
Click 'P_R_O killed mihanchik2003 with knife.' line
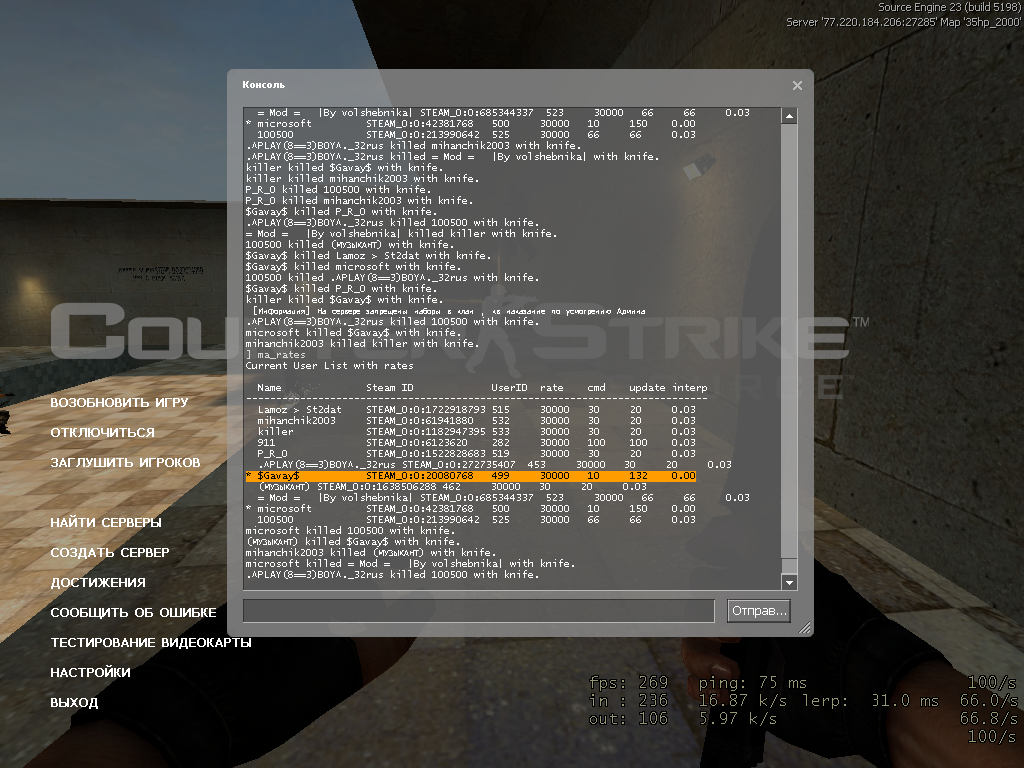pos(359,200)
